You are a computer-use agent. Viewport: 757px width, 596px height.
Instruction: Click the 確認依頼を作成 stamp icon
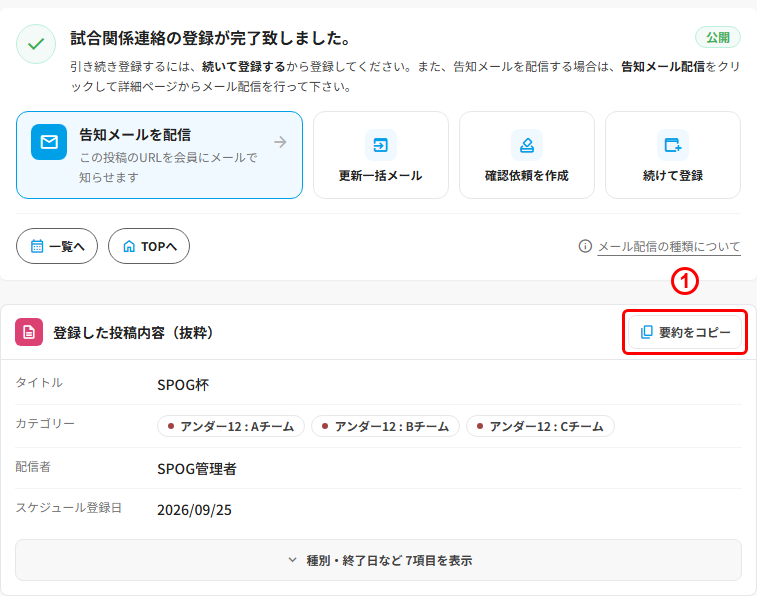click(x=527, y=145)
